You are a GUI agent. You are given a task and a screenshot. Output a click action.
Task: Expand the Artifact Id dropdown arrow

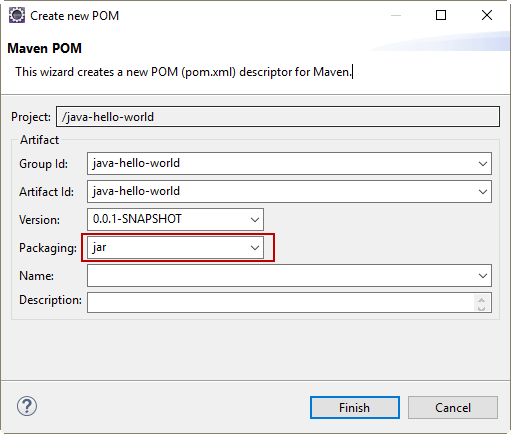[482, 192]
